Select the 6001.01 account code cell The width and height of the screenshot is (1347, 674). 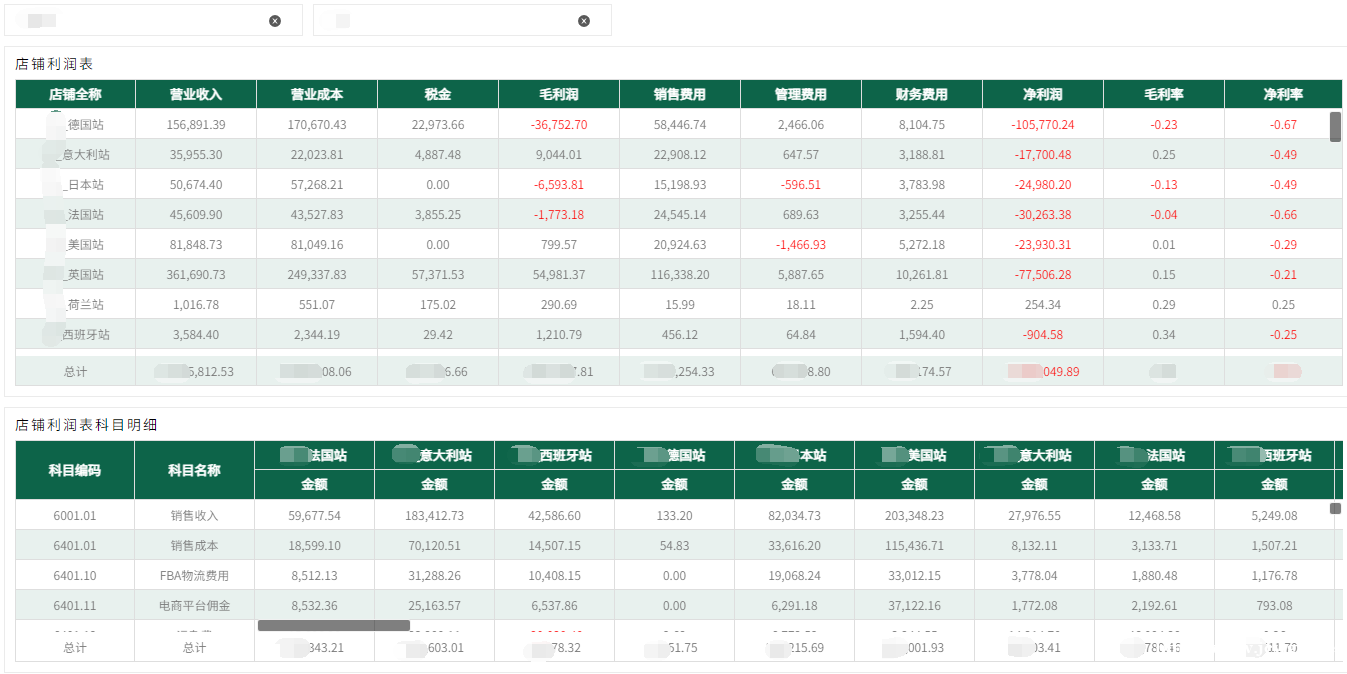click(x=75, y=516)
